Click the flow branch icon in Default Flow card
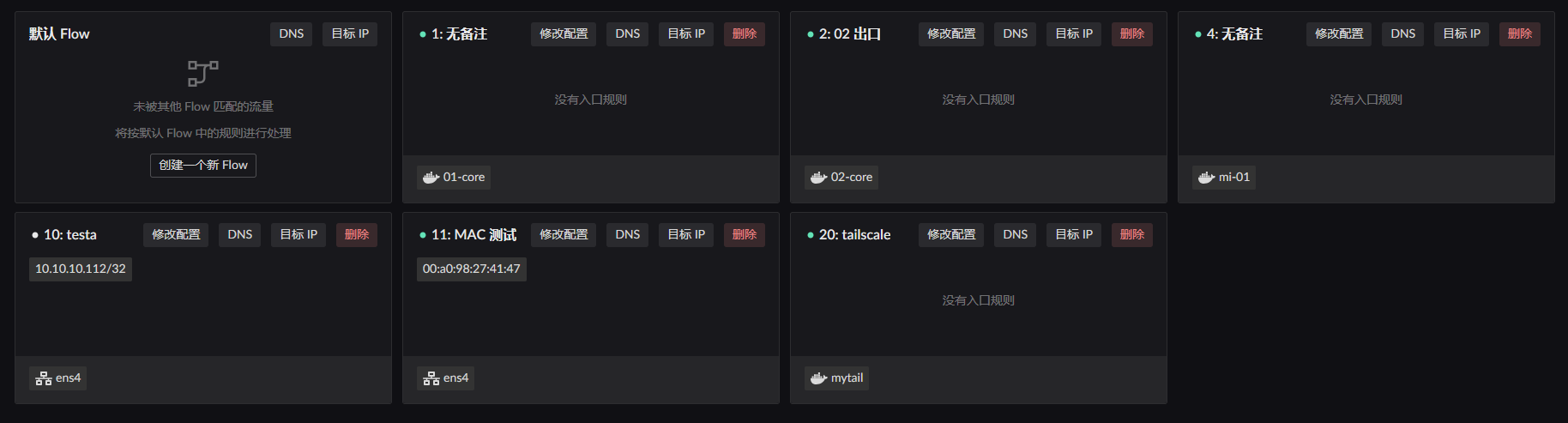Image resolution: width=1568 pixels, height=423 pixels. (x=203, y=73)
